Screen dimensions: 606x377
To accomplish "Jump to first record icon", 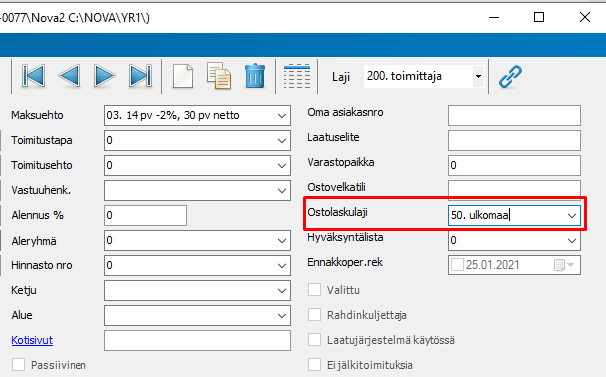I will point(34,76).
